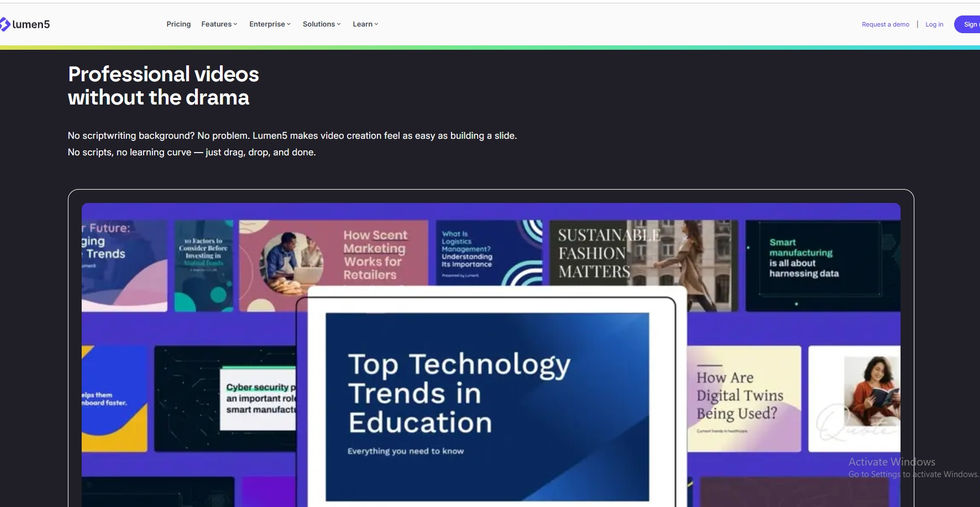Select the Logistics Management template thumbnail
This screenshot has width=980, height=507.
pos(489,253)
